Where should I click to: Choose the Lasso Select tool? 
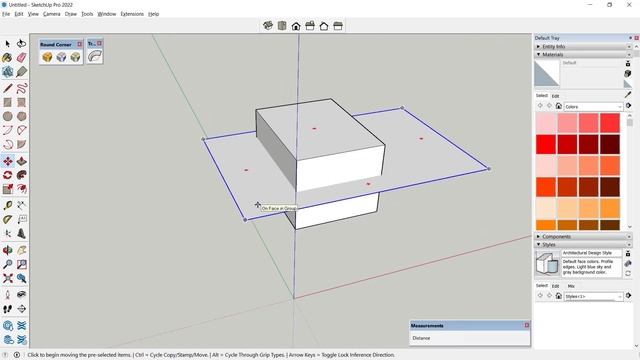pos(22,44)
